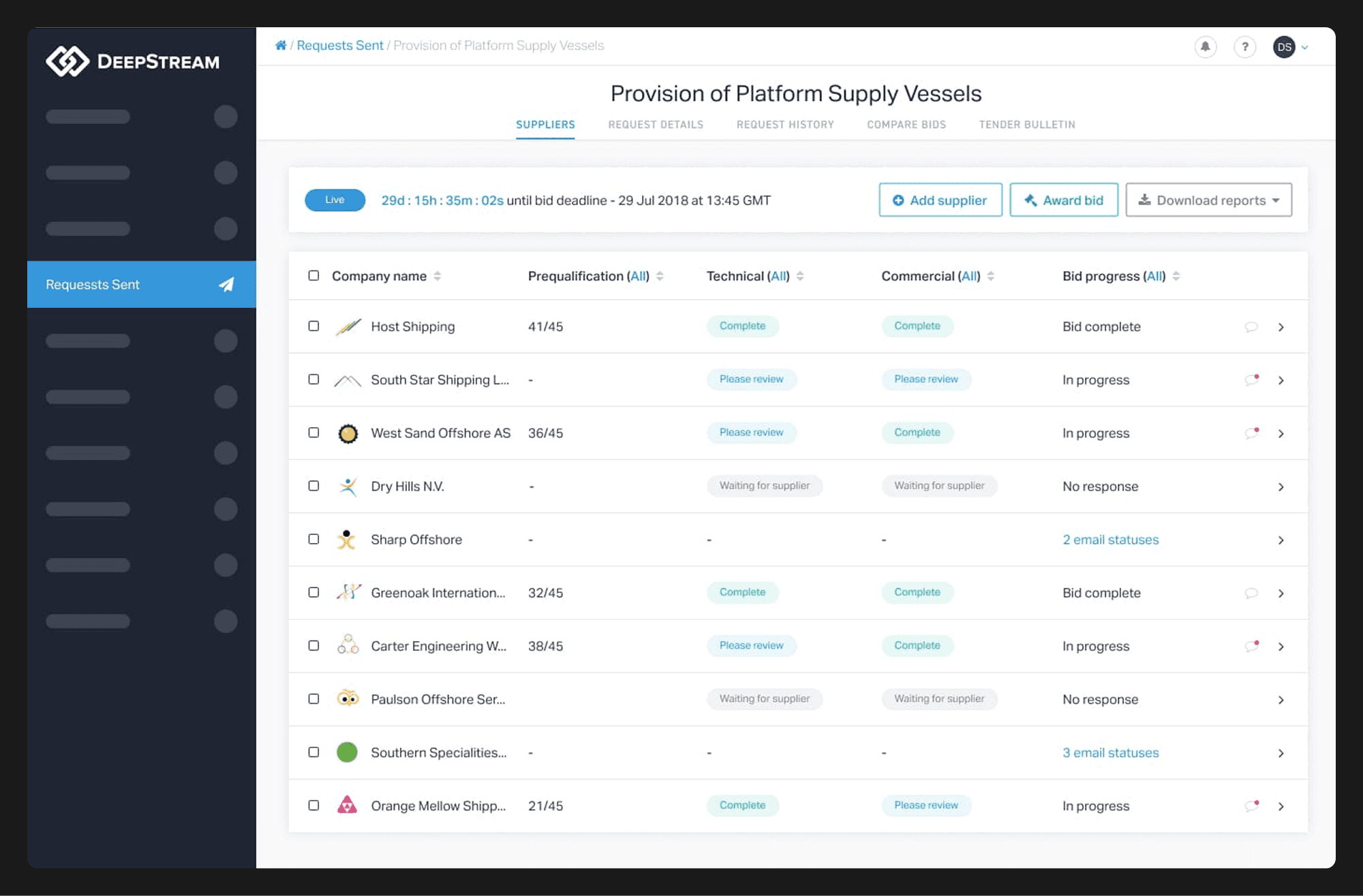Image resolution: width=1363 pixels, height=896 pixels.
Task: Switch to the Tender Bulletin tab
Action: tap(1027, 125)
